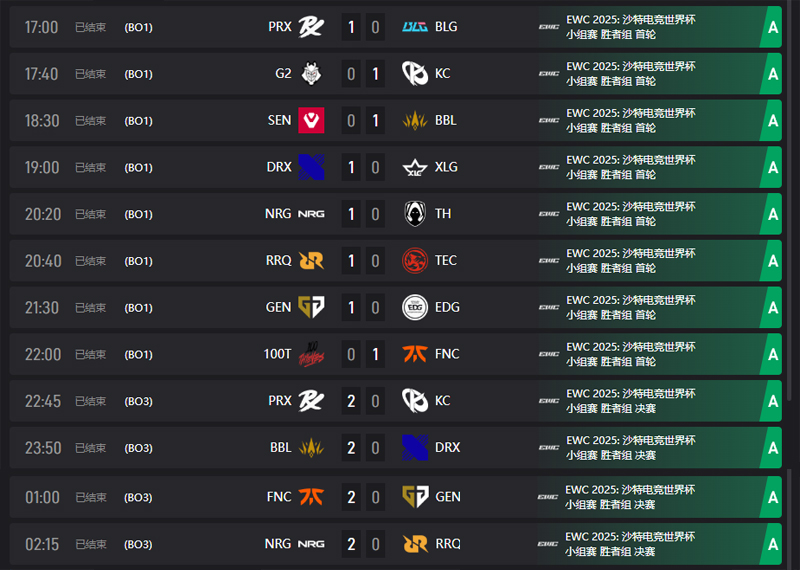The width and height of the screenshot is (800, 570).
Task: Click the EDG circular logo
Action: pyautogui.click(x=415, y=307)
